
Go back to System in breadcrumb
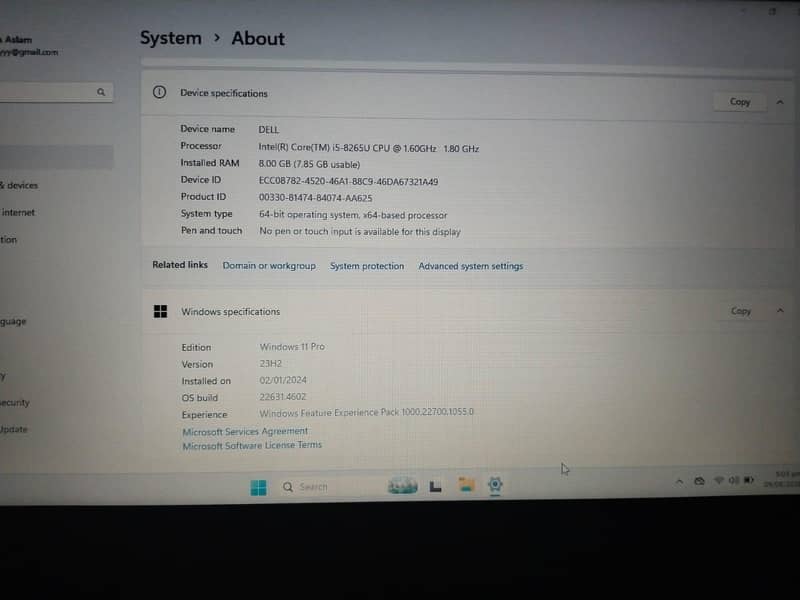tap(170, 38)
